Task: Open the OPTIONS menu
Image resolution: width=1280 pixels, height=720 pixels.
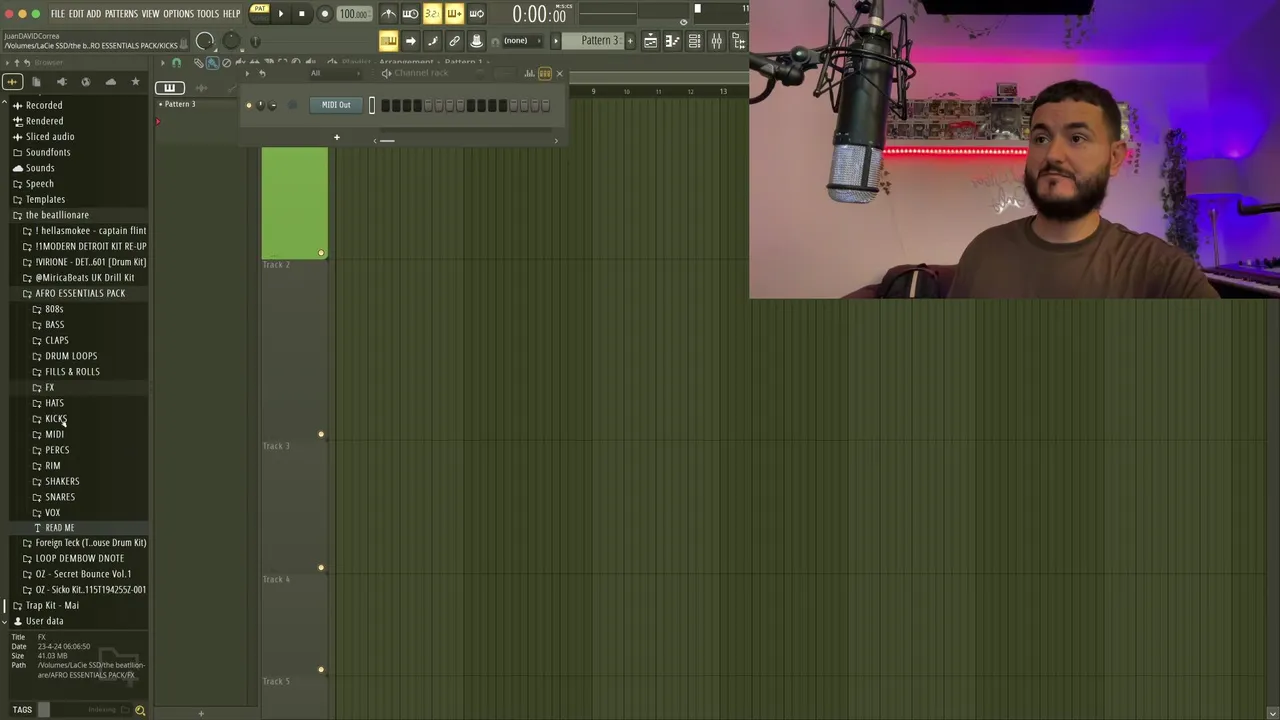Action: (178, 14)
